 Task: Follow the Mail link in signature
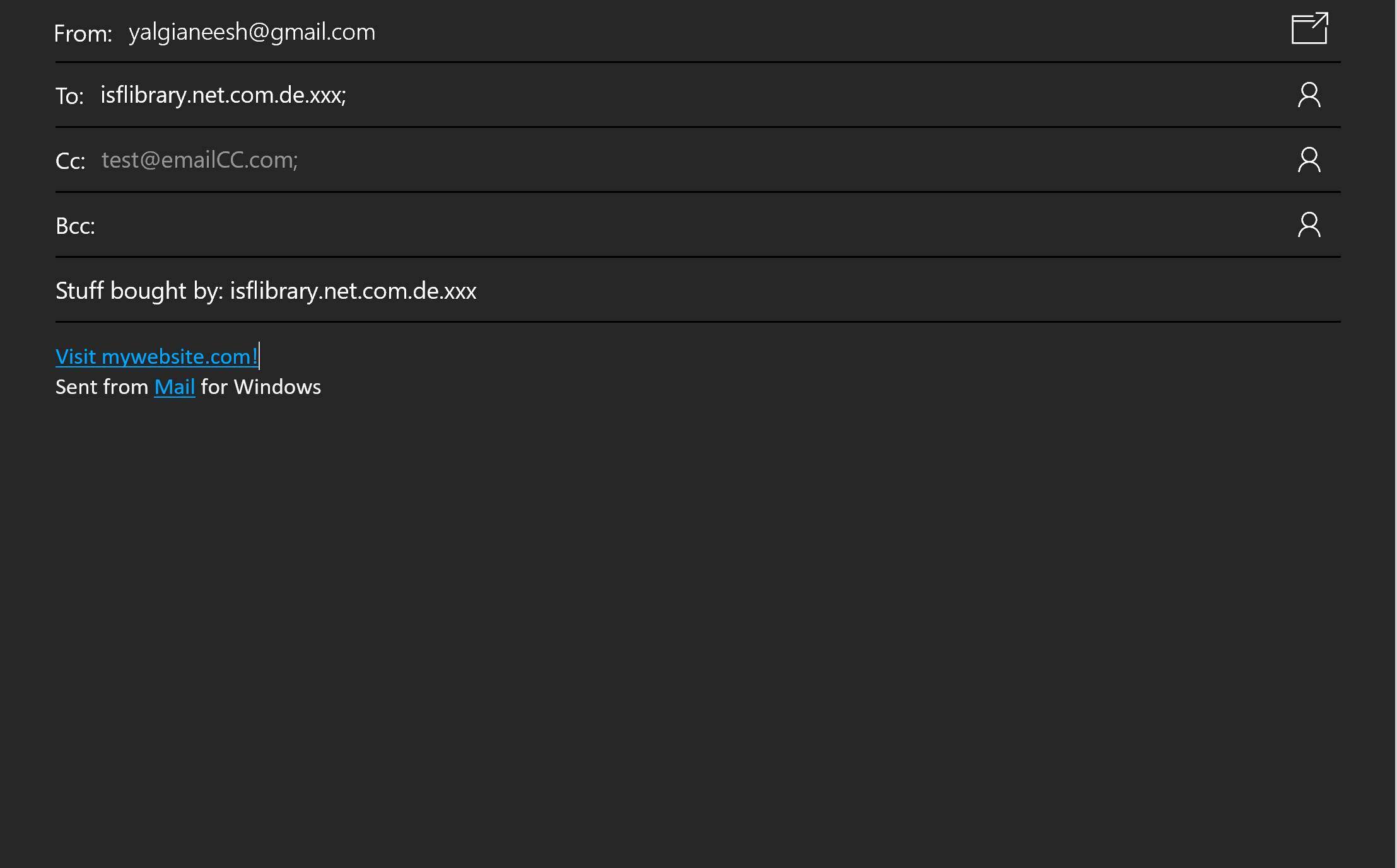pyautogui.click(x=175, y=387)
